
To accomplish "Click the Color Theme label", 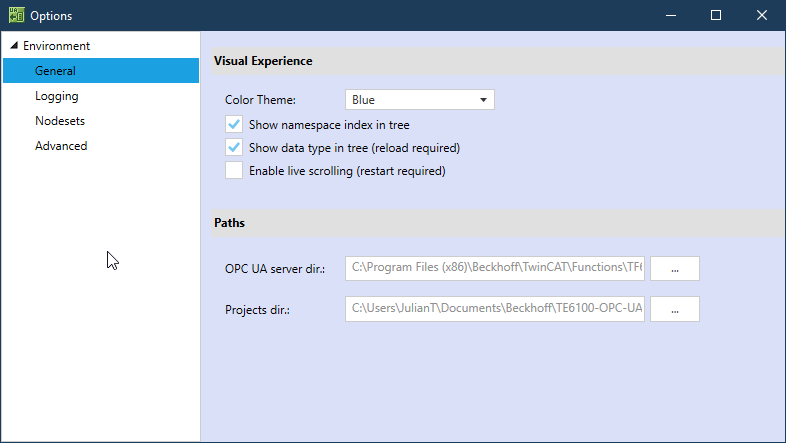I will click(x=260, y=100).
